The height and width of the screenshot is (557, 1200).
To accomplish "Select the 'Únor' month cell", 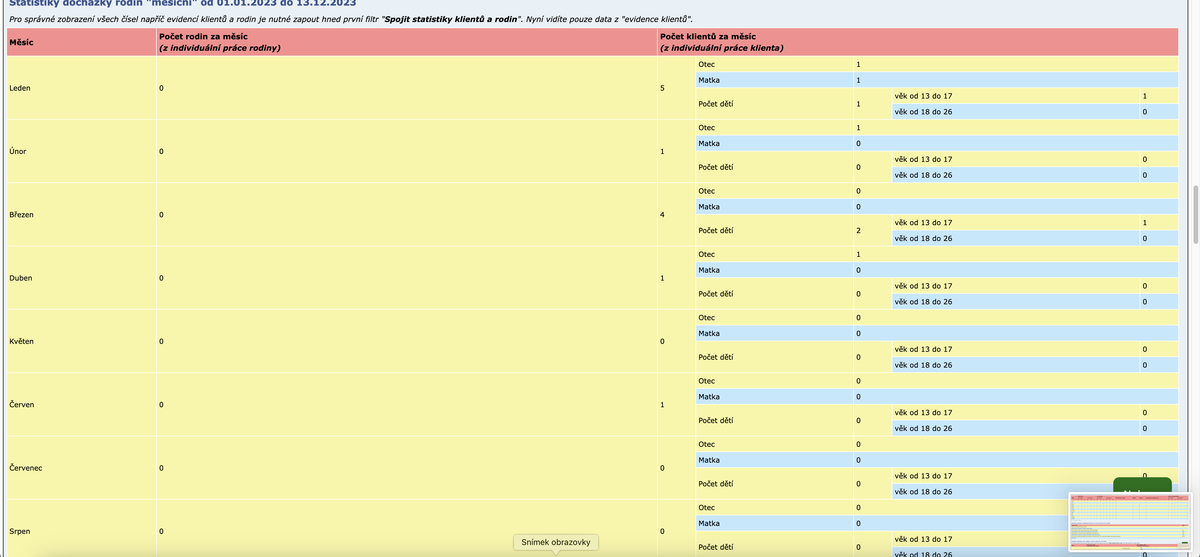I will click(18, 152).
